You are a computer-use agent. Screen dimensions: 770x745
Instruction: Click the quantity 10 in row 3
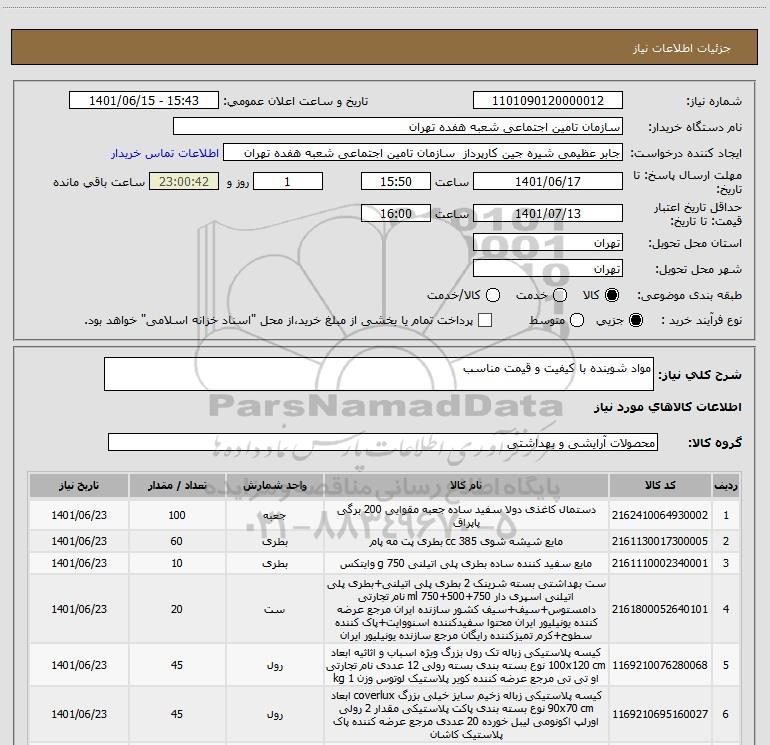(177, 563)
